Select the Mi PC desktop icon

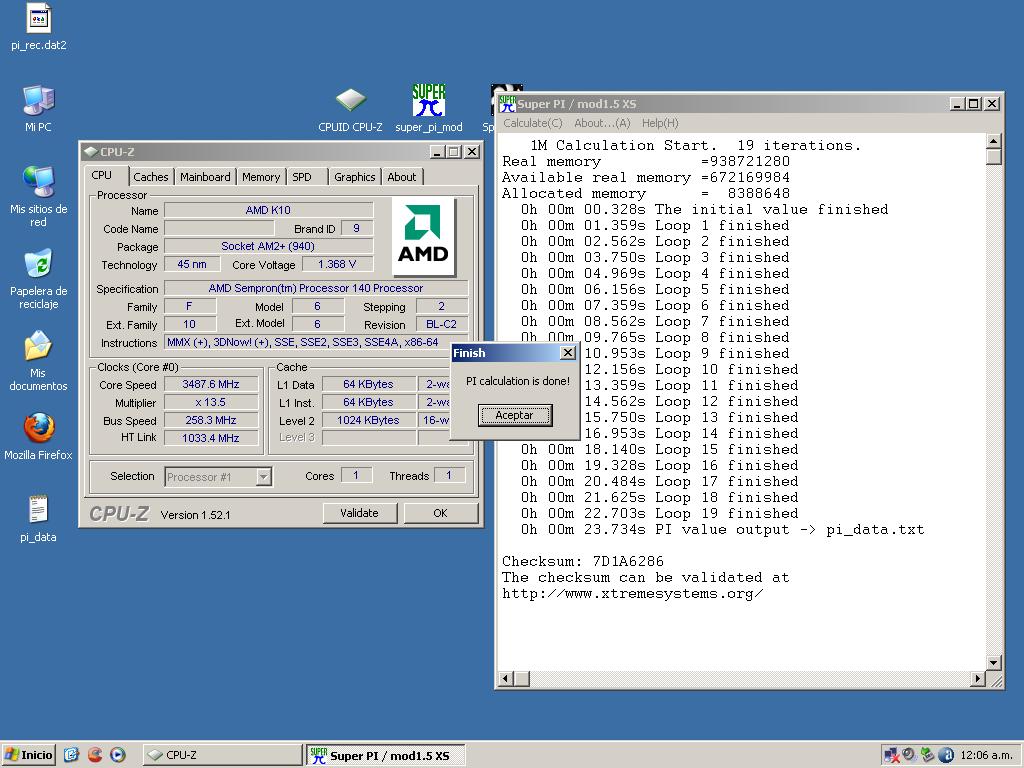point(39,101)
